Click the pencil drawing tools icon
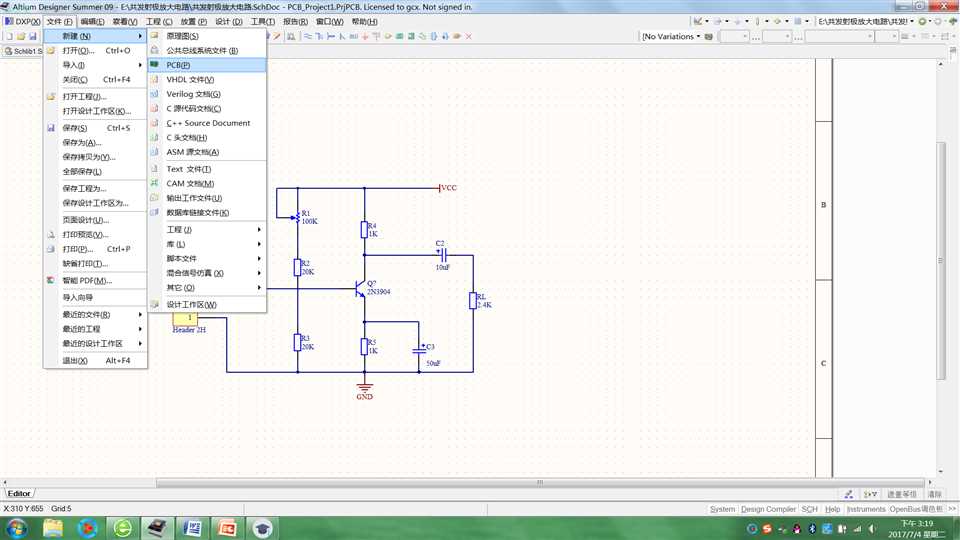 pos(277,37)
